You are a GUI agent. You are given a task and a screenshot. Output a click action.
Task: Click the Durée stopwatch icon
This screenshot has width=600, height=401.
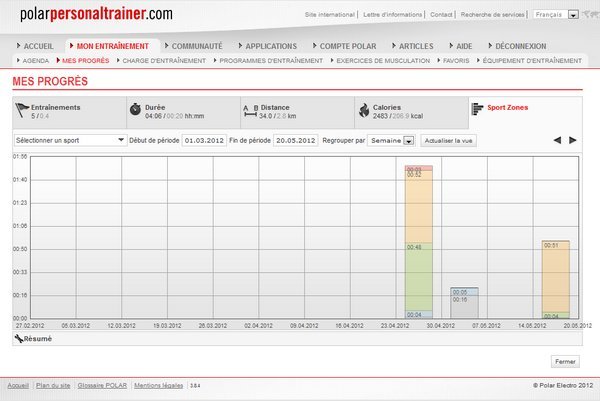click(x=135, y=109)
